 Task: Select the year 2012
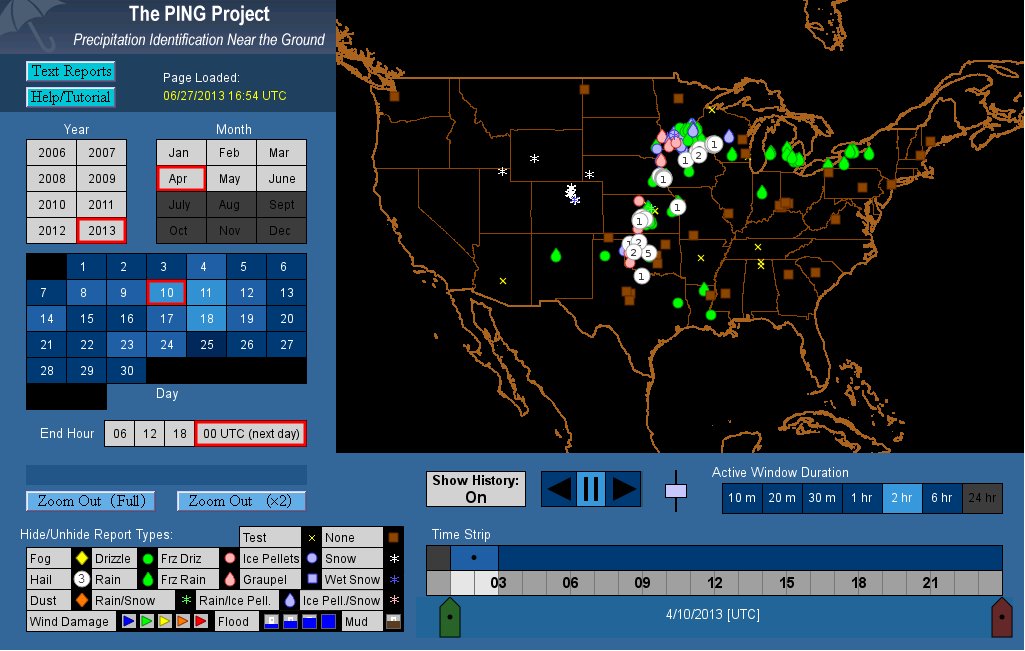coord(52,230)
